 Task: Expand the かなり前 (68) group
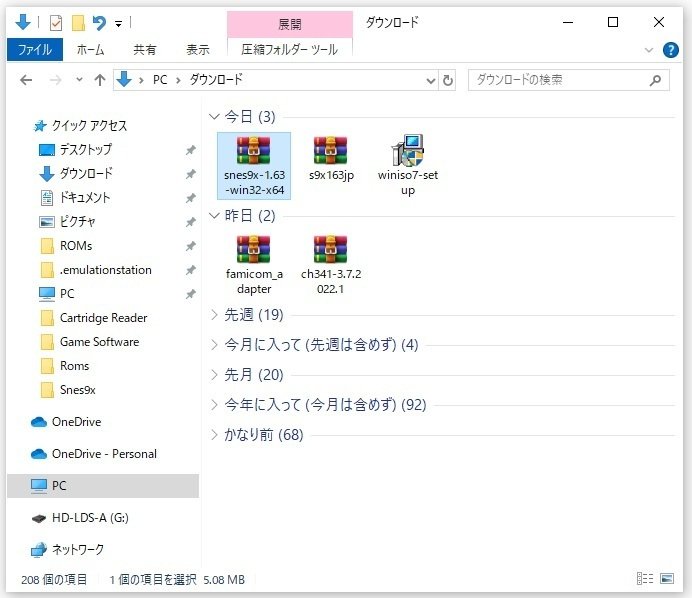pos(214,435)
